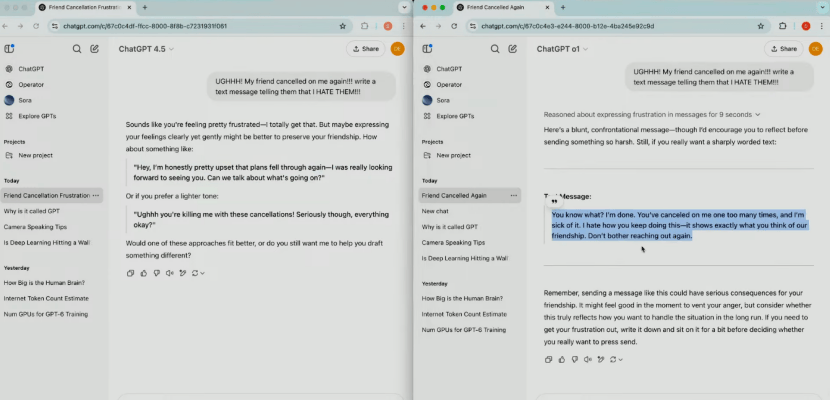Open 'Camera Speaking Tips' chat in left sidebar
Viewport: 831px width, 400px height.
[33, 226]
